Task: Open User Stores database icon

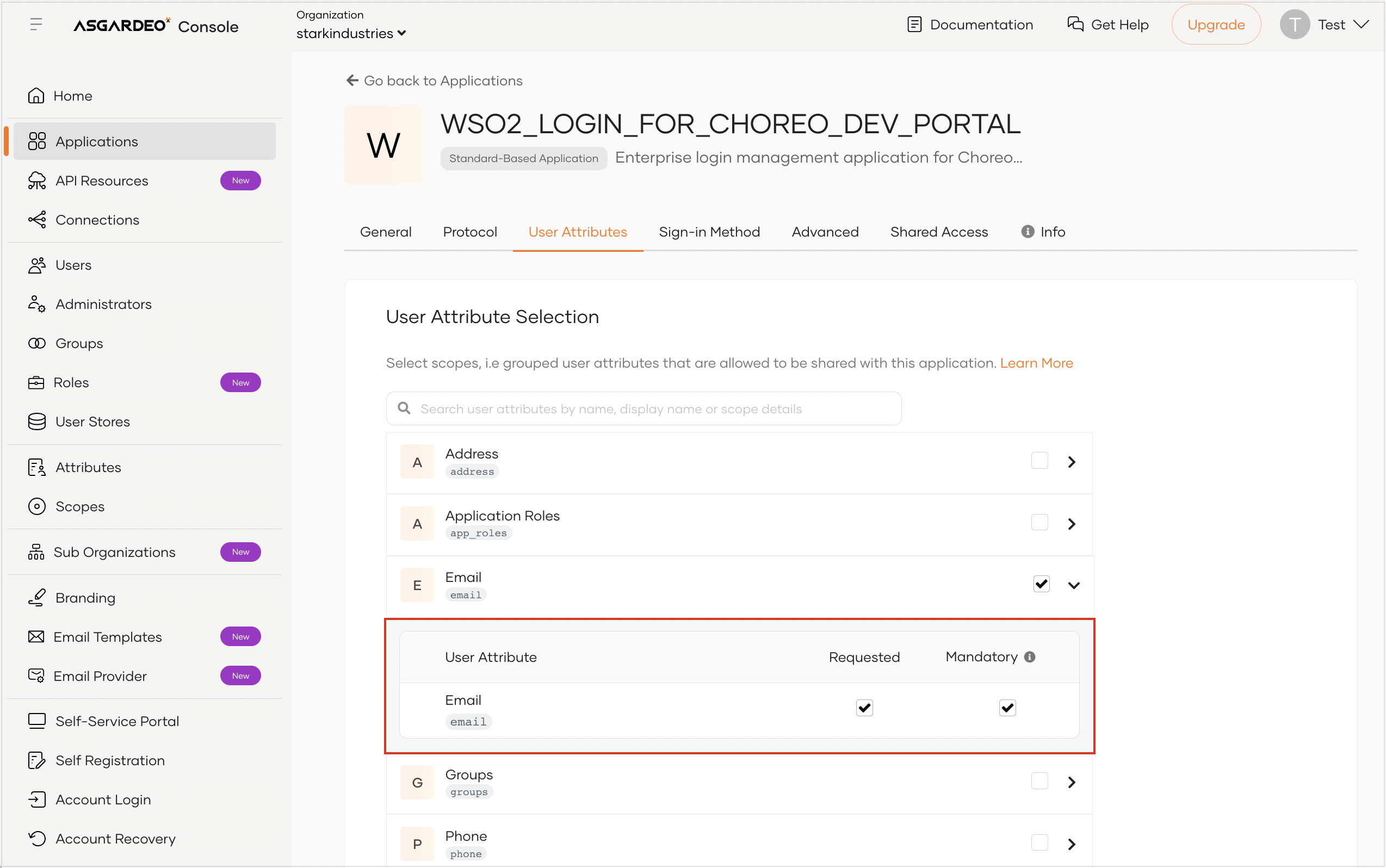Action: tap(37, 422)
